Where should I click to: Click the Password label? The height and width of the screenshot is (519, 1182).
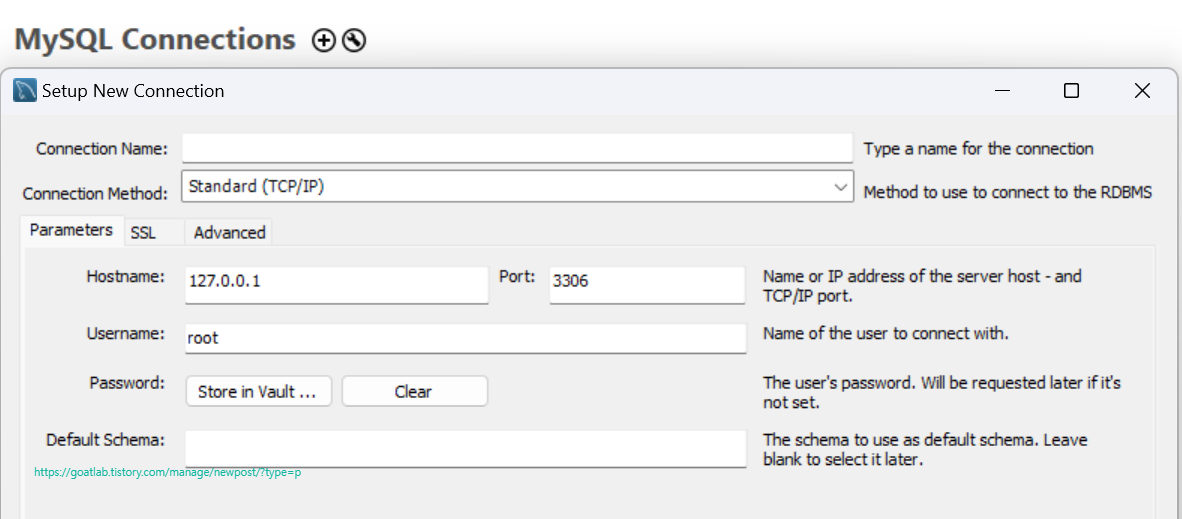pos(127,382)
